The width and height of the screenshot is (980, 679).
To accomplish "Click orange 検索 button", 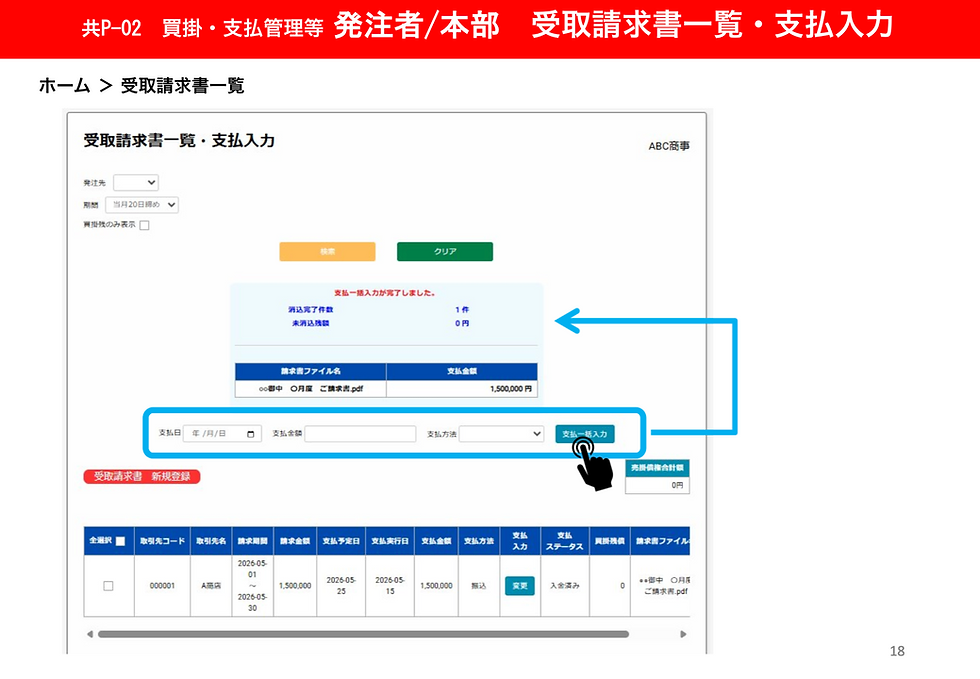I will coord(328,251).
